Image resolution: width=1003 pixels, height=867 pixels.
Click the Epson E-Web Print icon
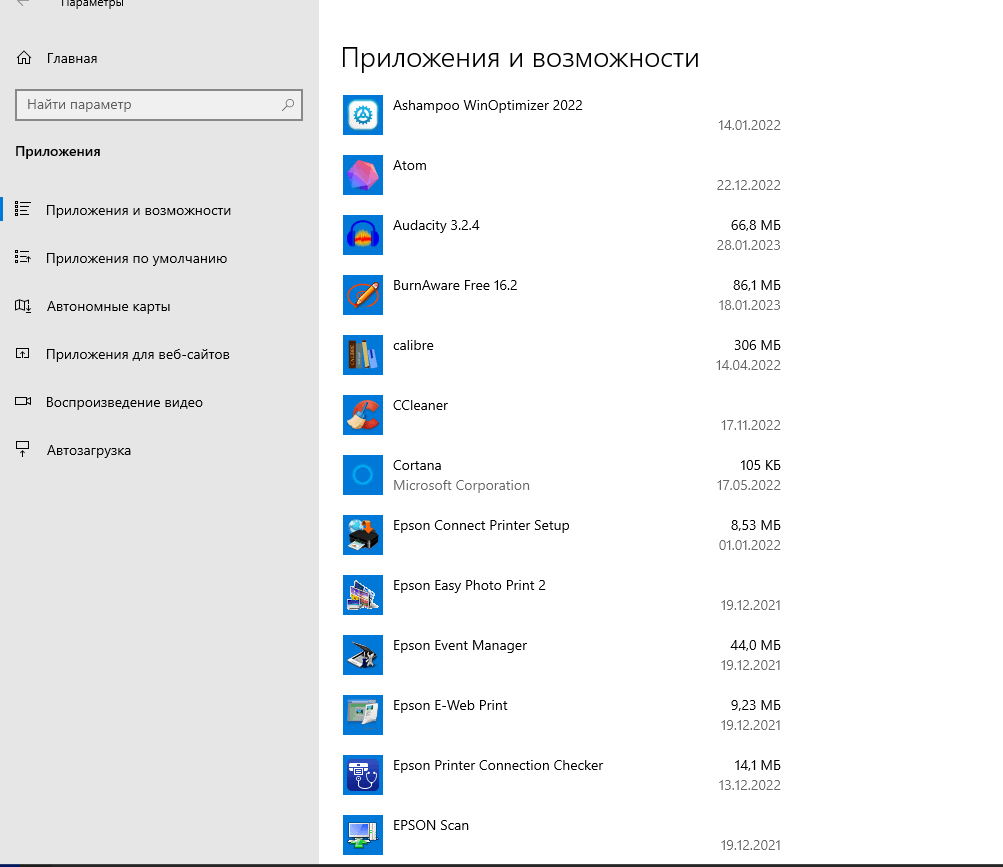pyautogui.click(x=363, y=715)
